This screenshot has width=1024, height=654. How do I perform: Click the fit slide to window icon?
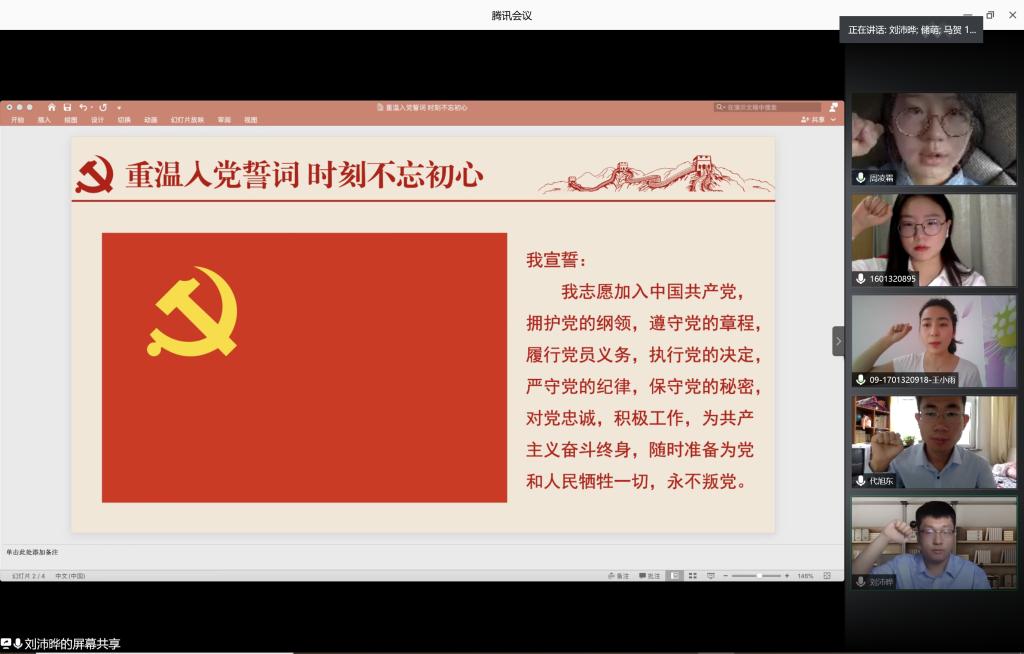click(x=827, y=576)
